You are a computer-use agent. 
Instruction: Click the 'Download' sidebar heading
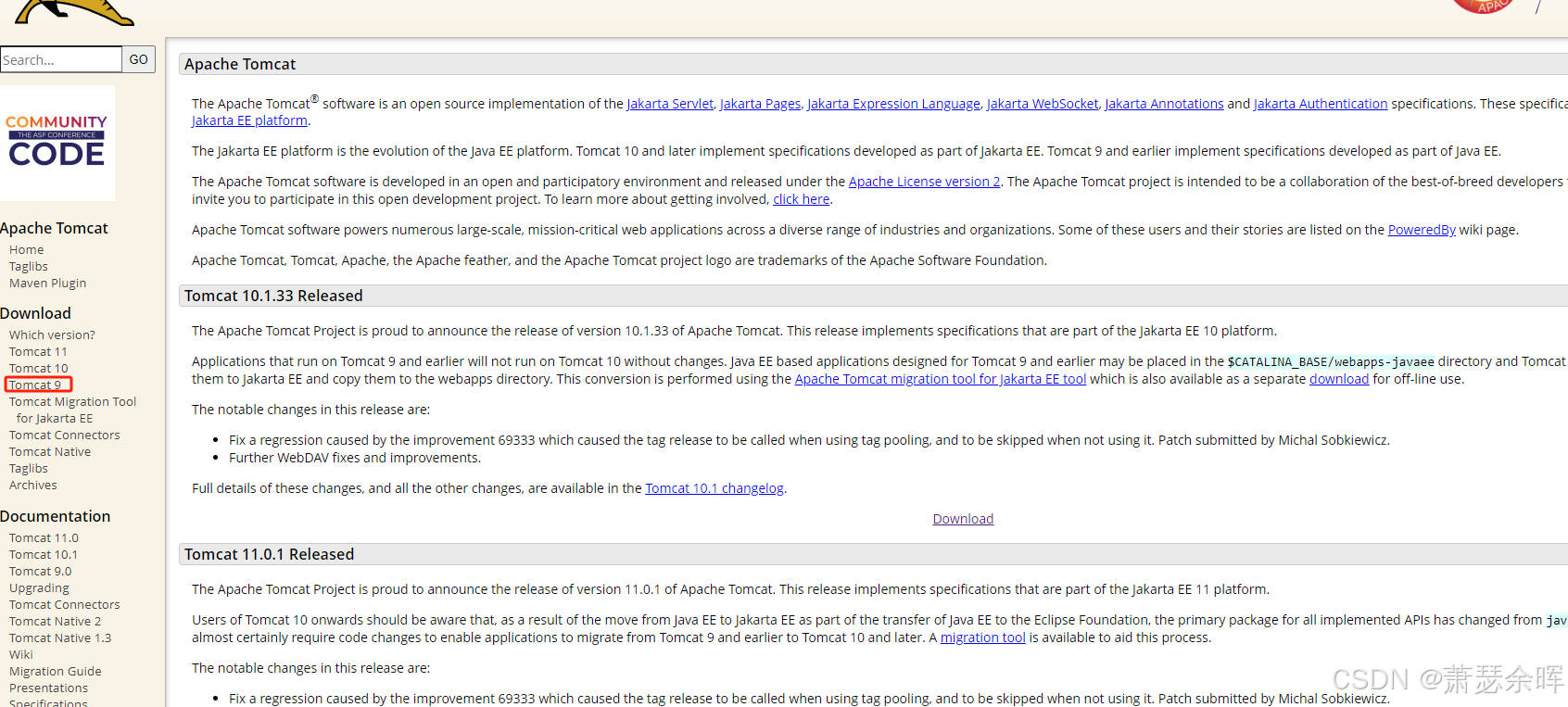pyautogui.click(x=35, y=313)
